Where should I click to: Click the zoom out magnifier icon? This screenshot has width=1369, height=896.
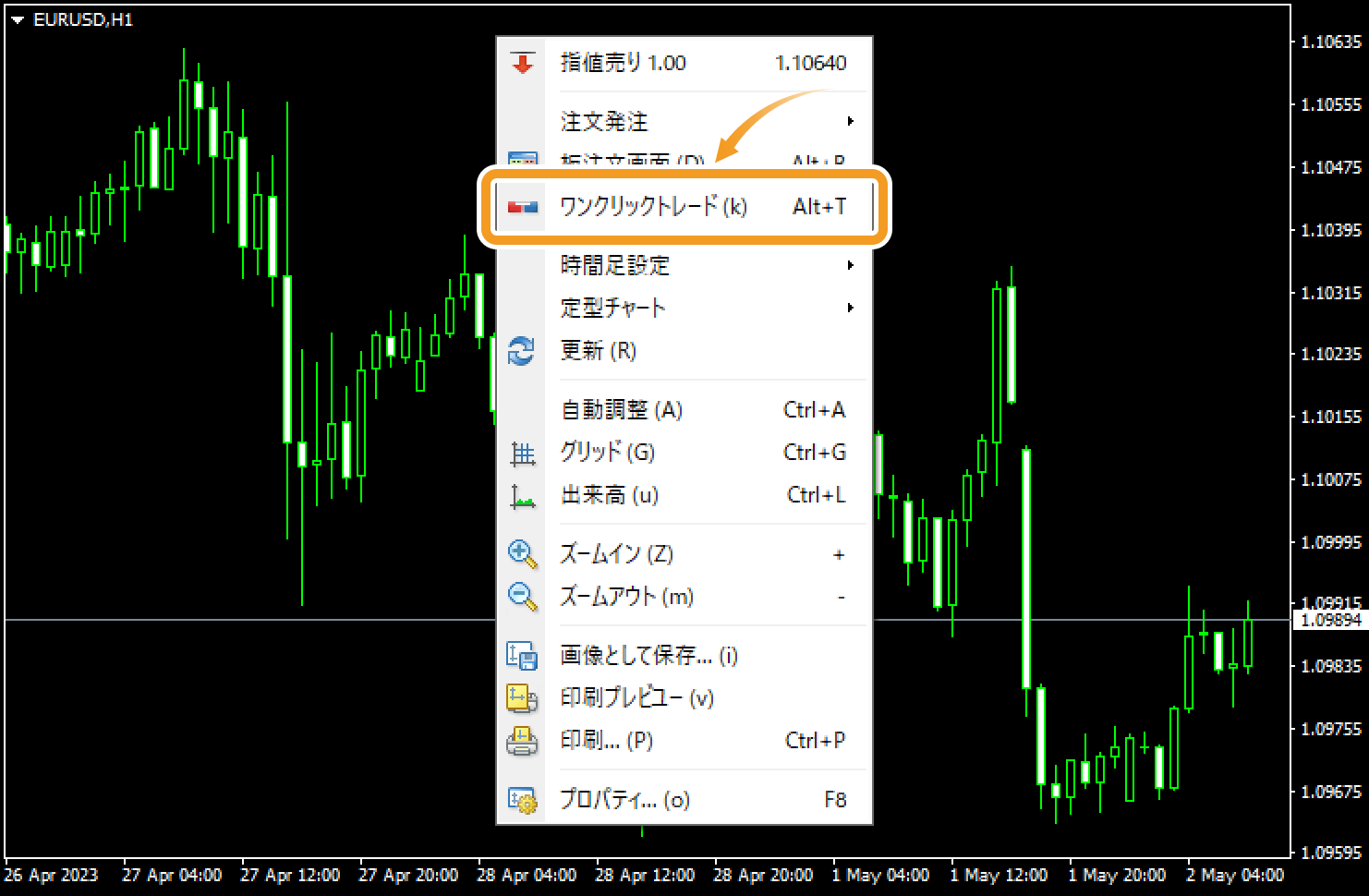point(522,597)
